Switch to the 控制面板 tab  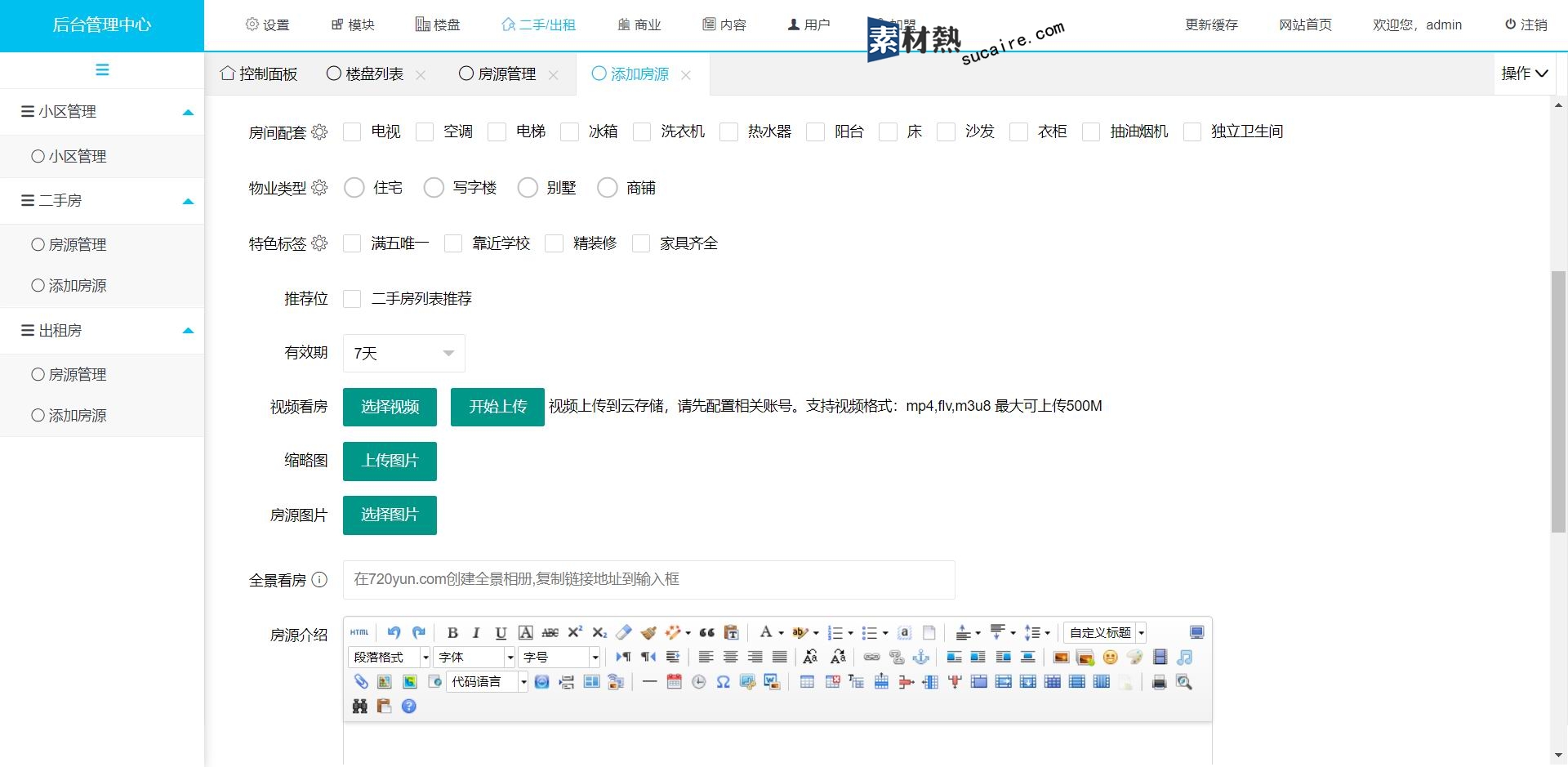(x=259, y=74)
